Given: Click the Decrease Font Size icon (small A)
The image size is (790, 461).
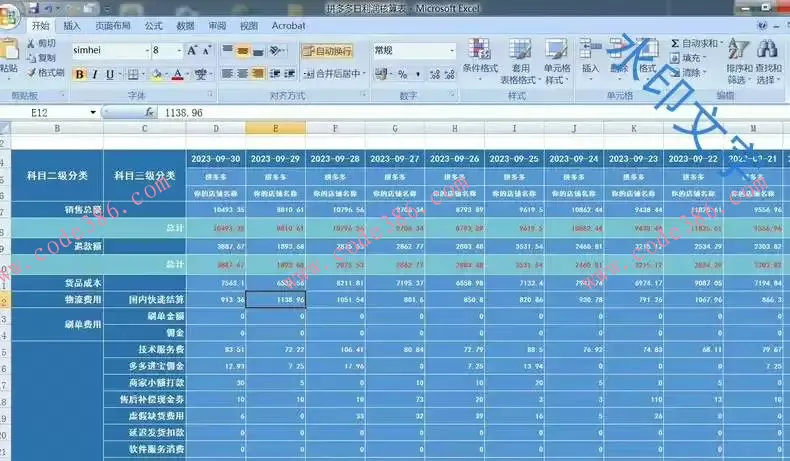Looking at the screenshot, I should 207,50.
